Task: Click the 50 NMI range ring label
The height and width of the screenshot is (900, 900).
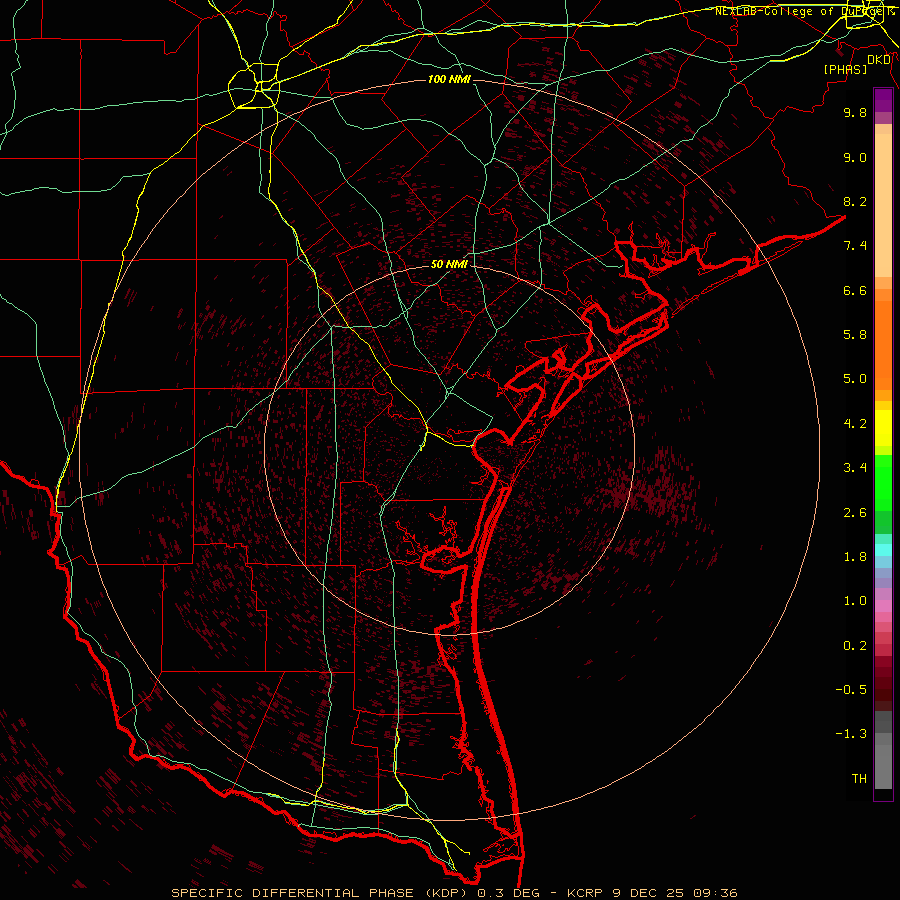Action: point(449,264)
